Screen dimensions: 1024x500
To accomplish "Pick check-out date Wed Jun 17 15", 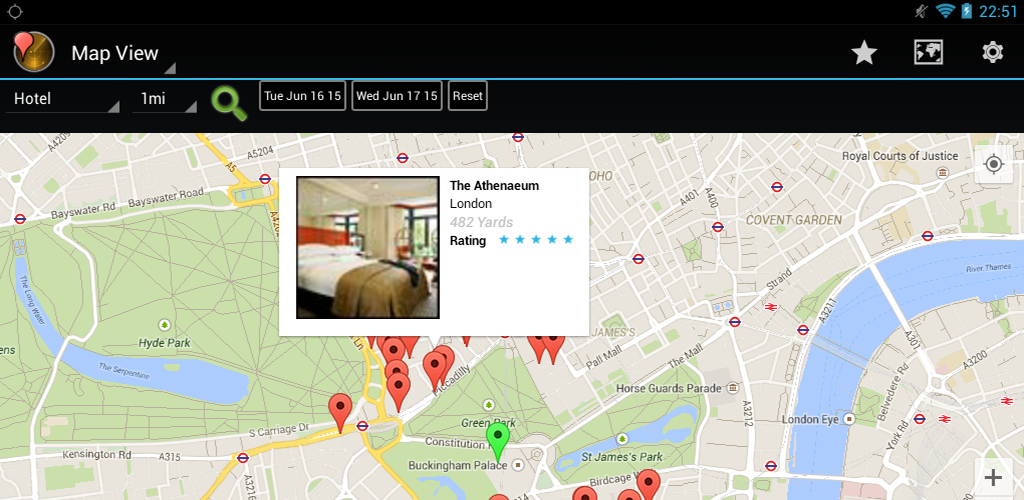I will (x=397, y=96).
